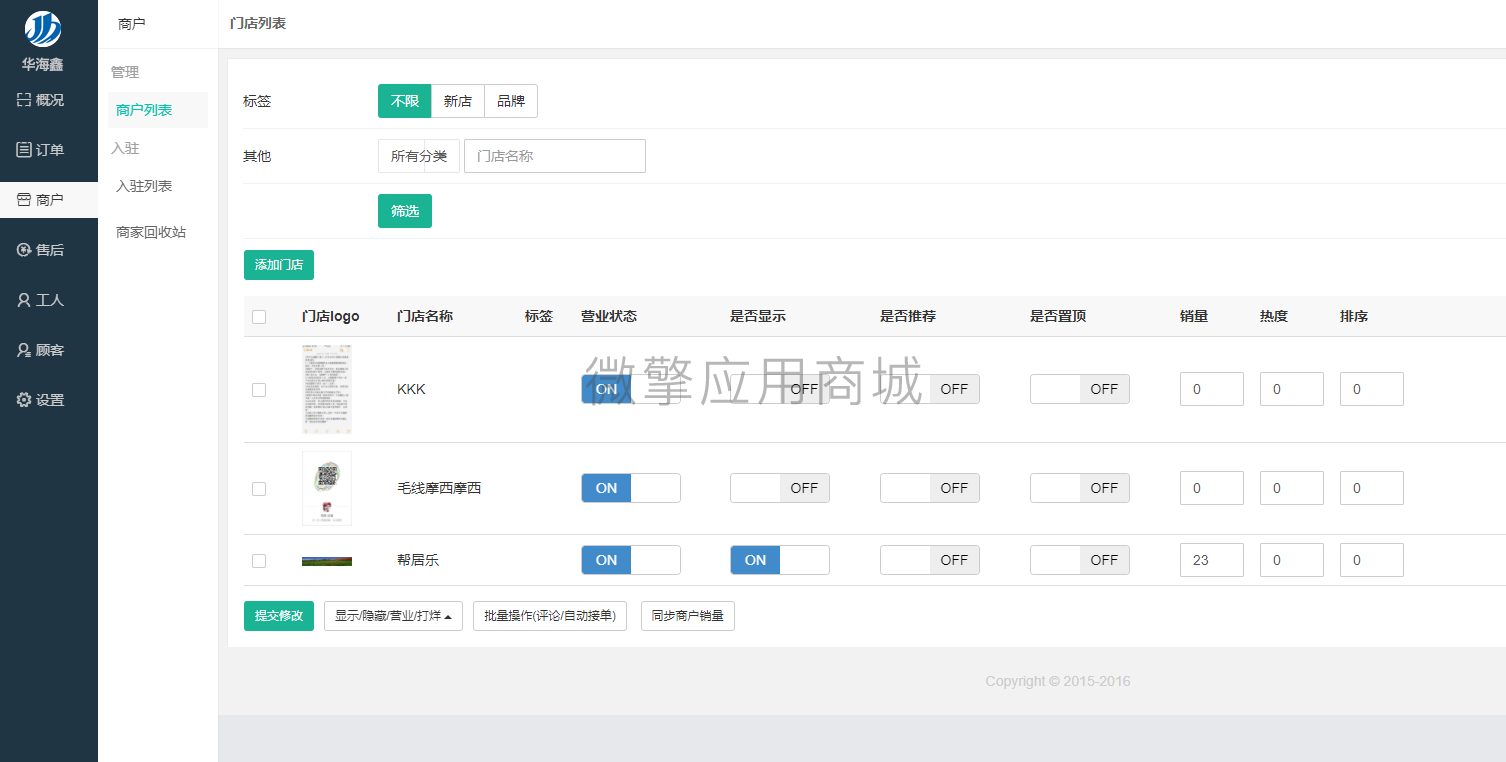This screenshot has height=762, width=1506.
Task: Expand 显示/隐藏/营业/打烊 dropdown
Action: point(393,616)
